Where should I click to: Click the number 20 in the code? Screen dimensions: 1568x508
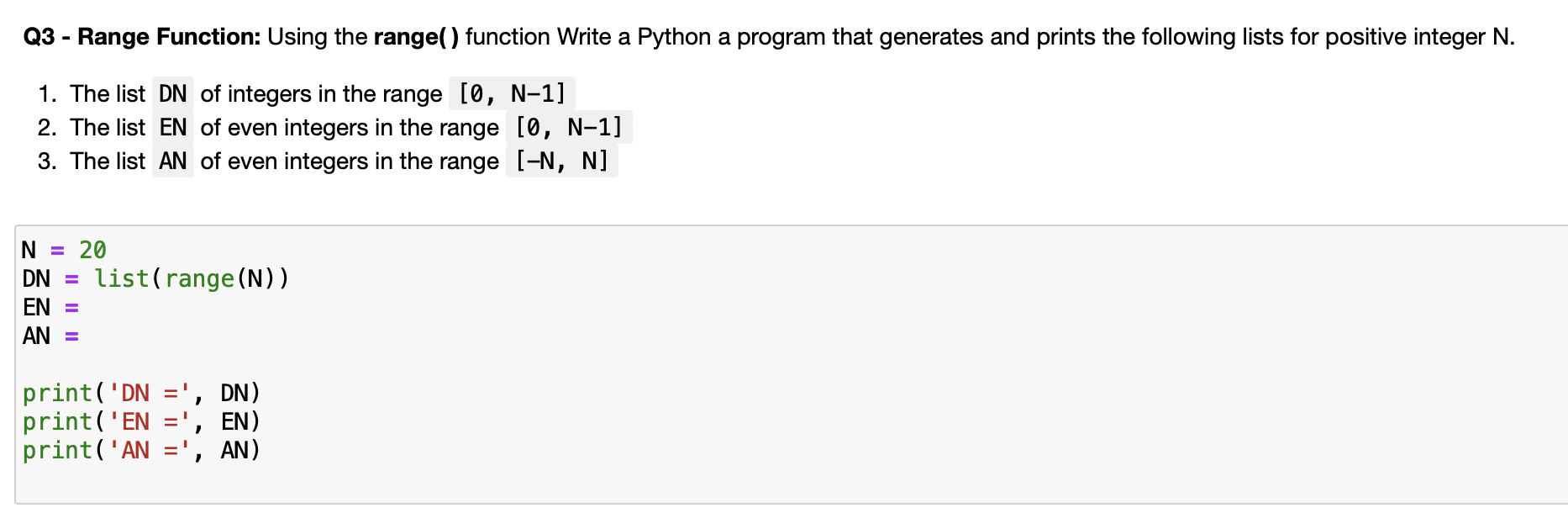point(92,250)
